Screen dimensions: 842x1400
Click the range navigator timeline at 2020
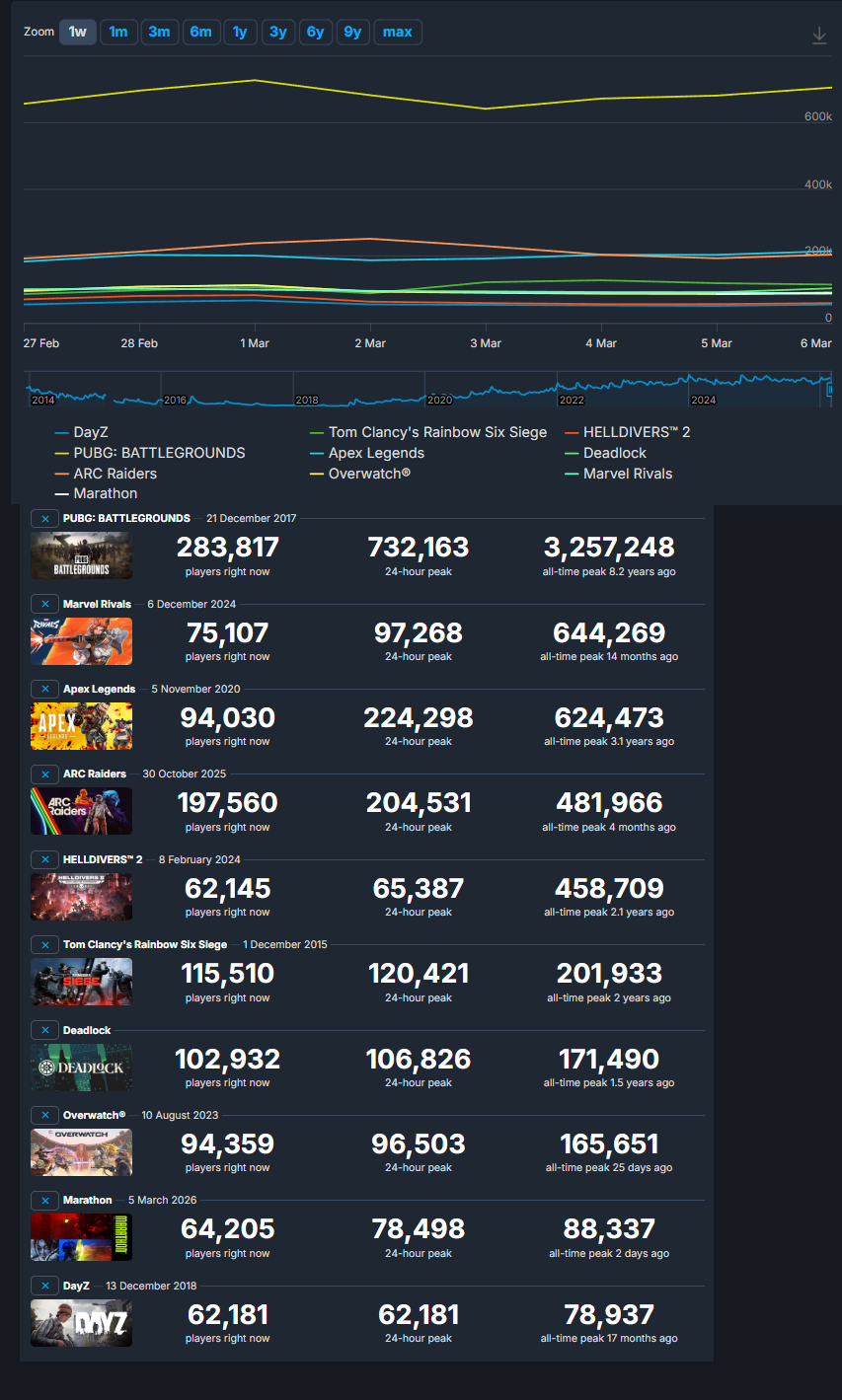coord(439,400)
